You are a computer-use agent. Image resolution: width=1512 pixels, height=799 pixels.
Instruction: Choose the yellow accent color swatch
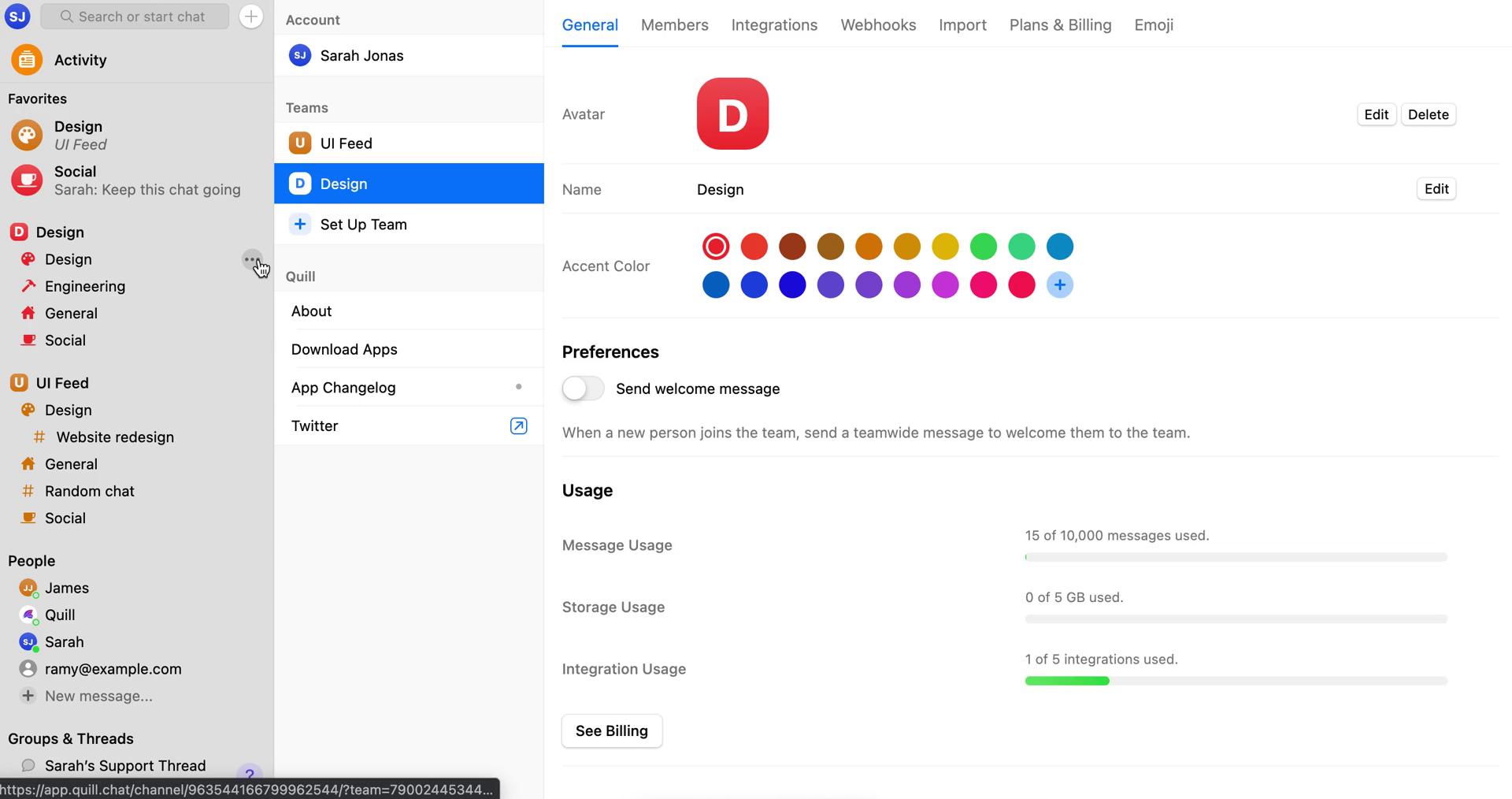pyautogui.click(x=945, y=247)
